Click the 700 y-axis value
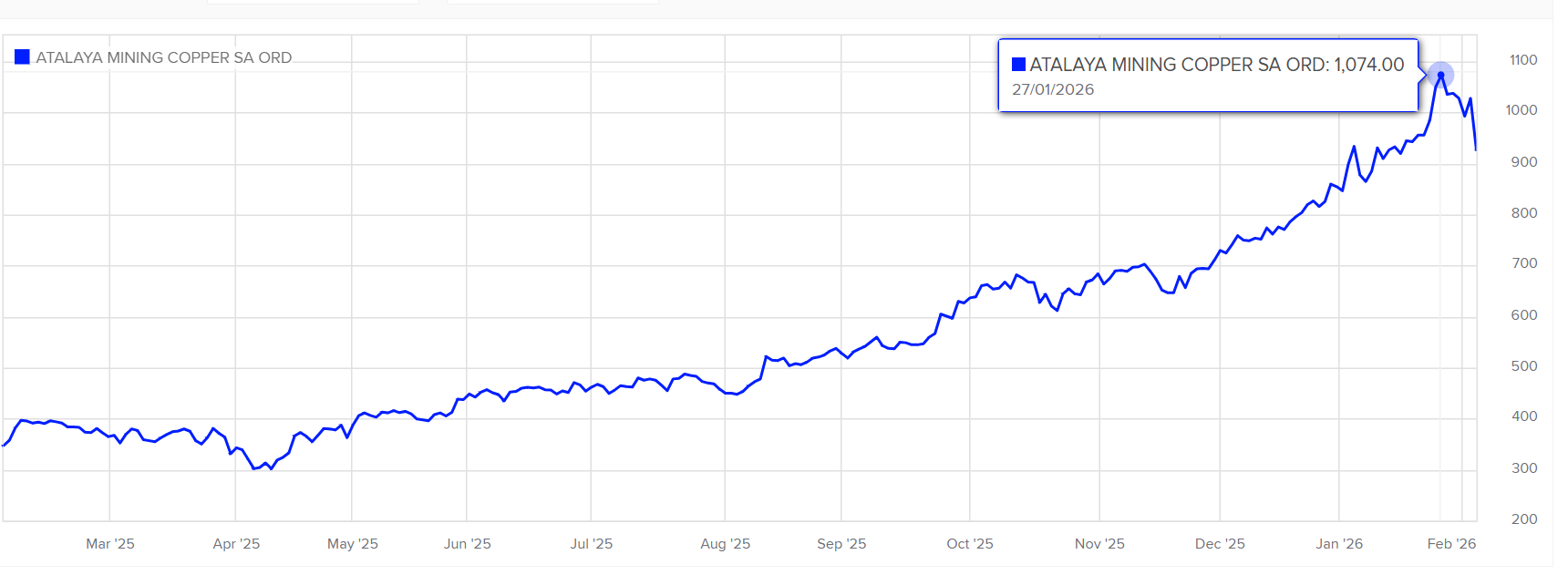Viewport: 1568px width, 575px height. [1524, 263]
